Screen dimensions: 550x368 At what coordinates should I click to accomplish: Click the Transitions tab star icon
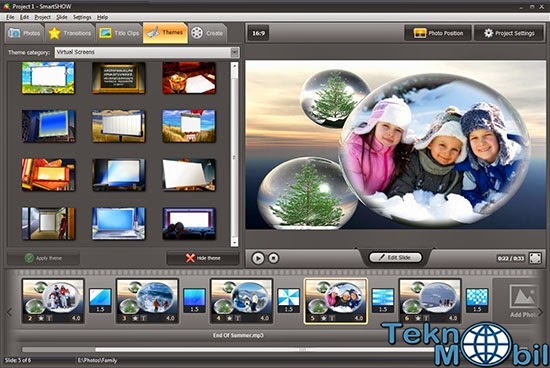pos(54,33)
